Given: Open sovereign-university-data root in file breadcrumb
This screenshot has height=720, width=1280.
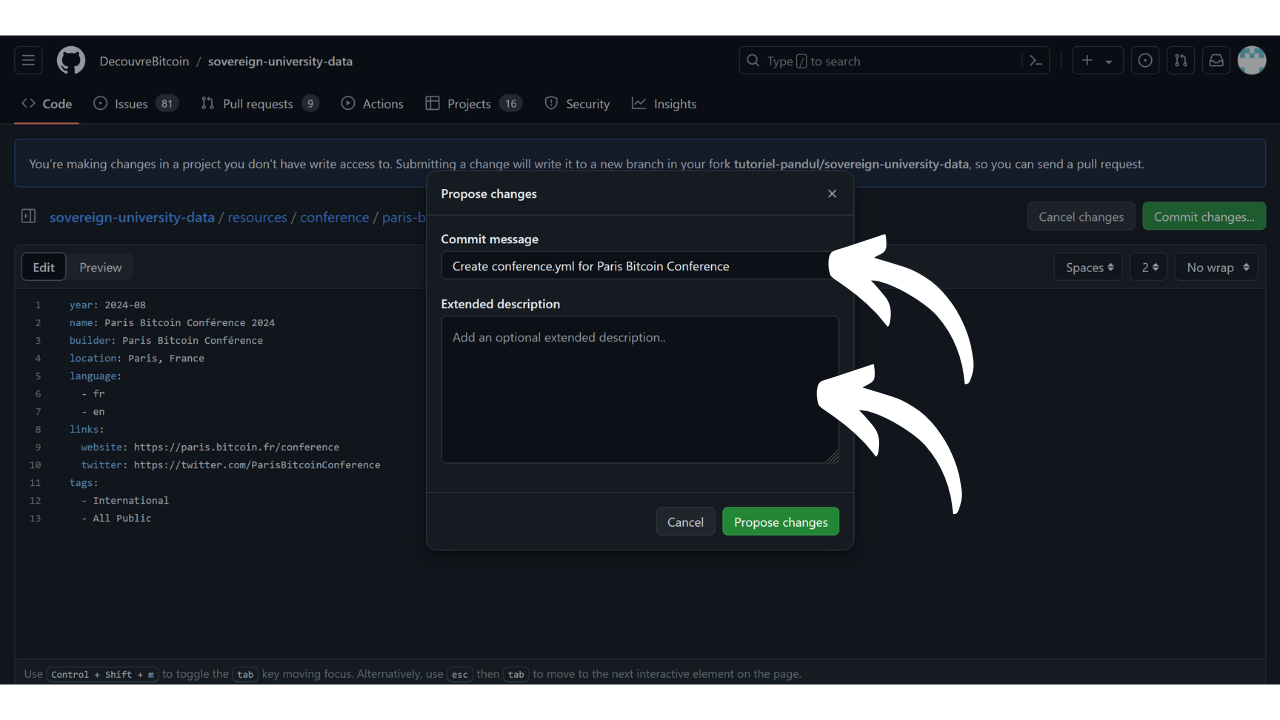Looking at the screenshot, I should click(132, 217).
